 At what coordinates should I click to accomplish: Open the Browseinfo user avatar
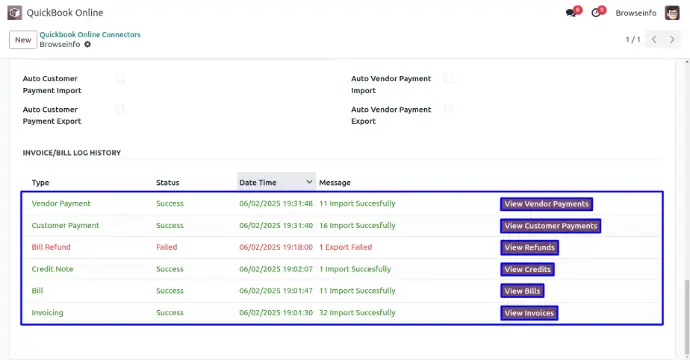point(672,13)
